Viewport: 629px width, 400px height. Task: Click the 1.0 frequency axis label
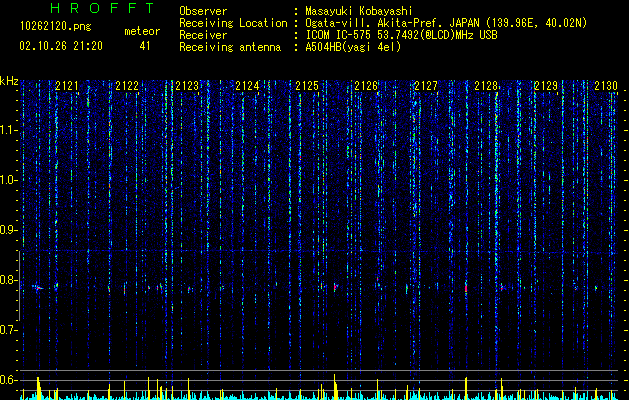click(x=8, y=180)
